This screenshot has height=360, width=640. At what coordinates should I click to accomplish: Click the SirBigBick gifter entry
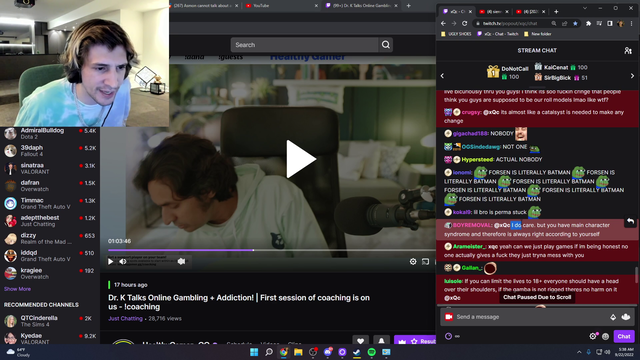point(561,78)
